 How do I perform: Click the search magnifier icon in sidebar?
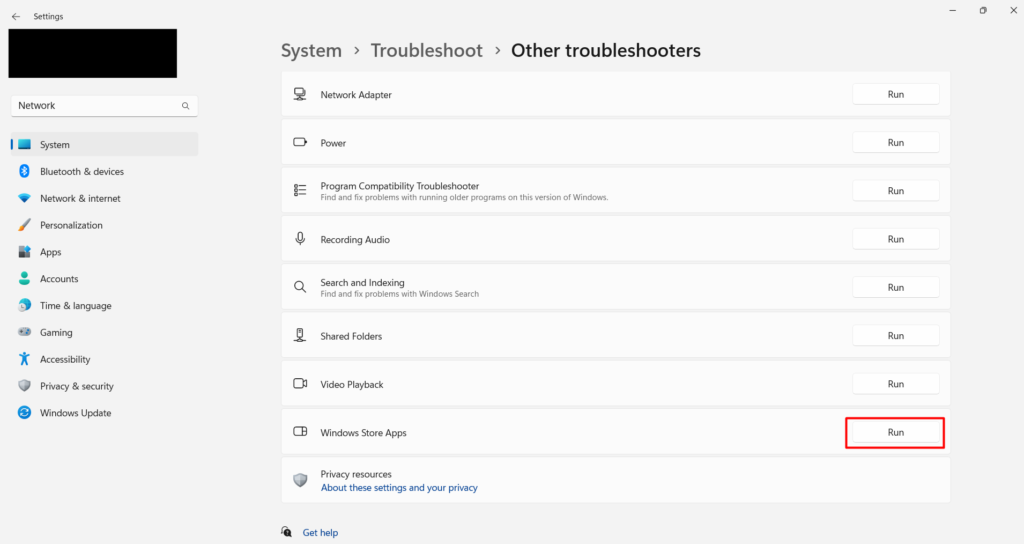(185, 105)
